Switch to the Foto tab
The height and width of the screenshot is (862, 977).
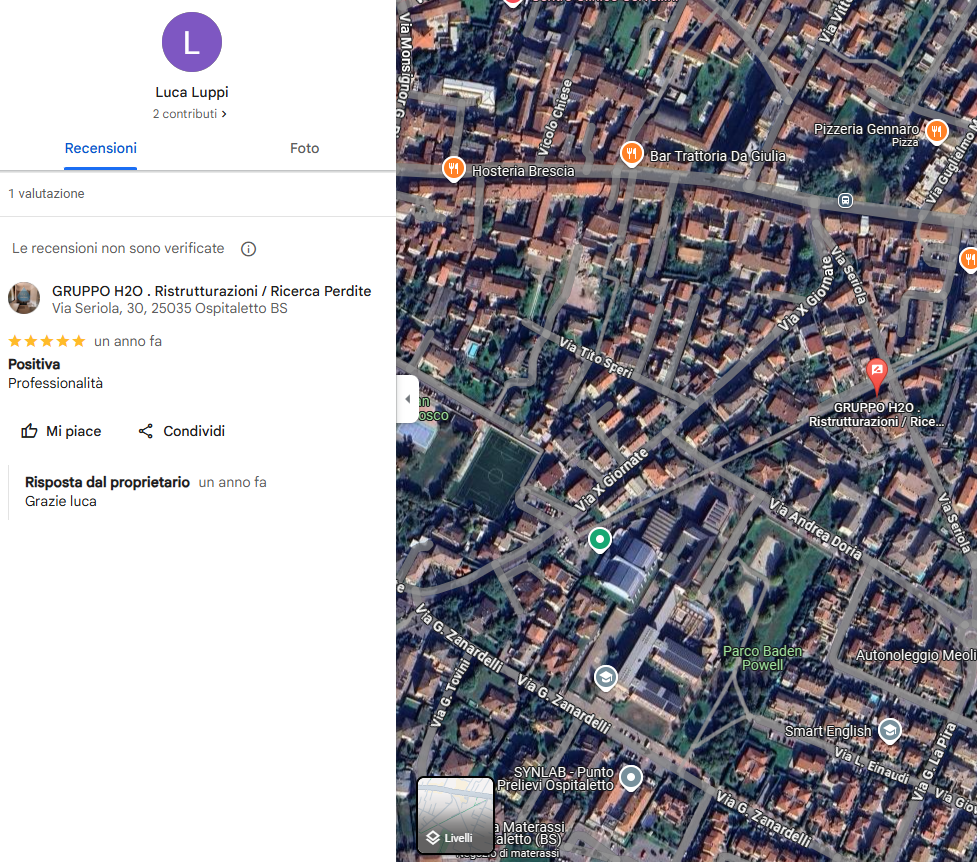pos(304,148)
